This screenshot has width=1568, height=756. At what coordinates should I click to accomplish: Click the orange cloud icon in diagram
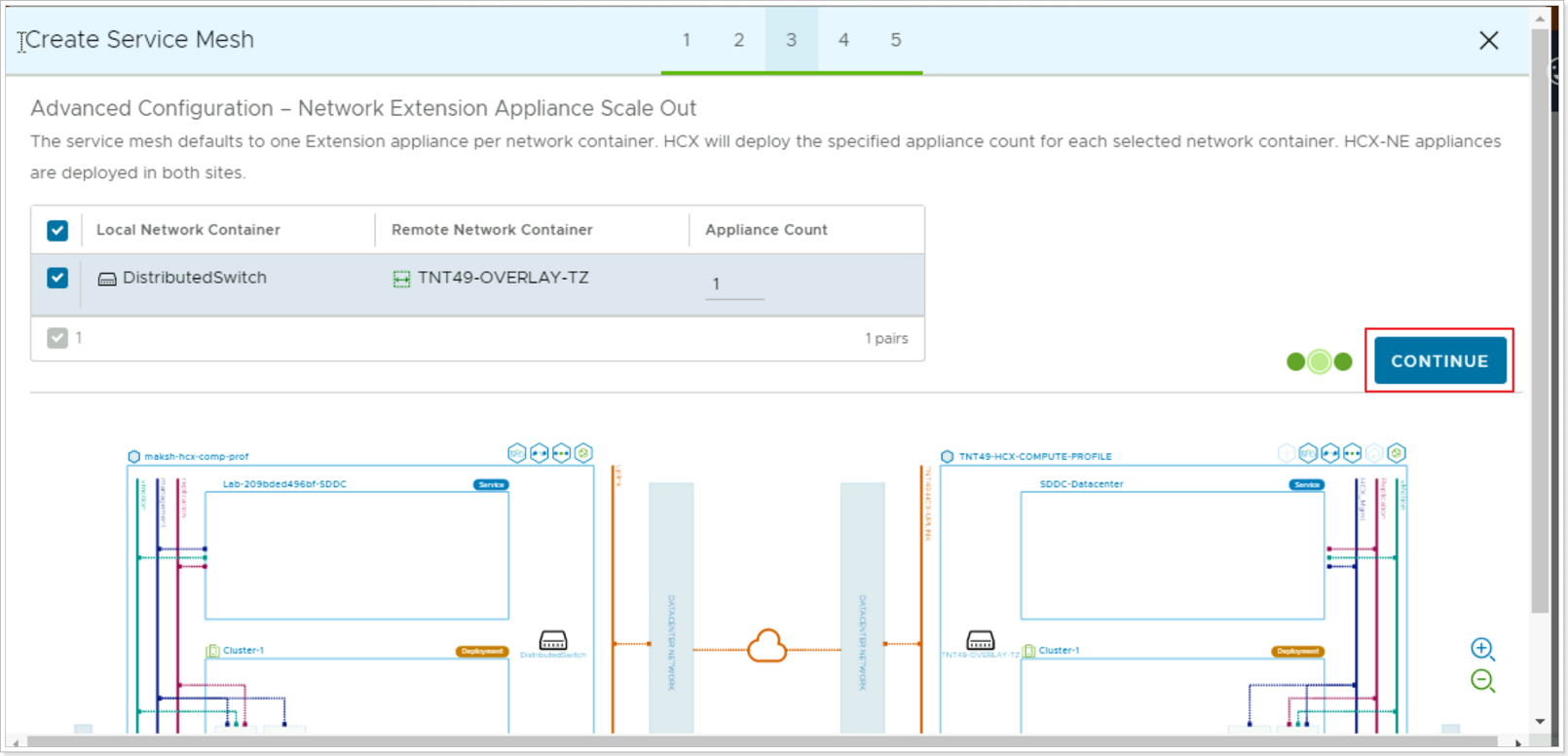[766, 645]
